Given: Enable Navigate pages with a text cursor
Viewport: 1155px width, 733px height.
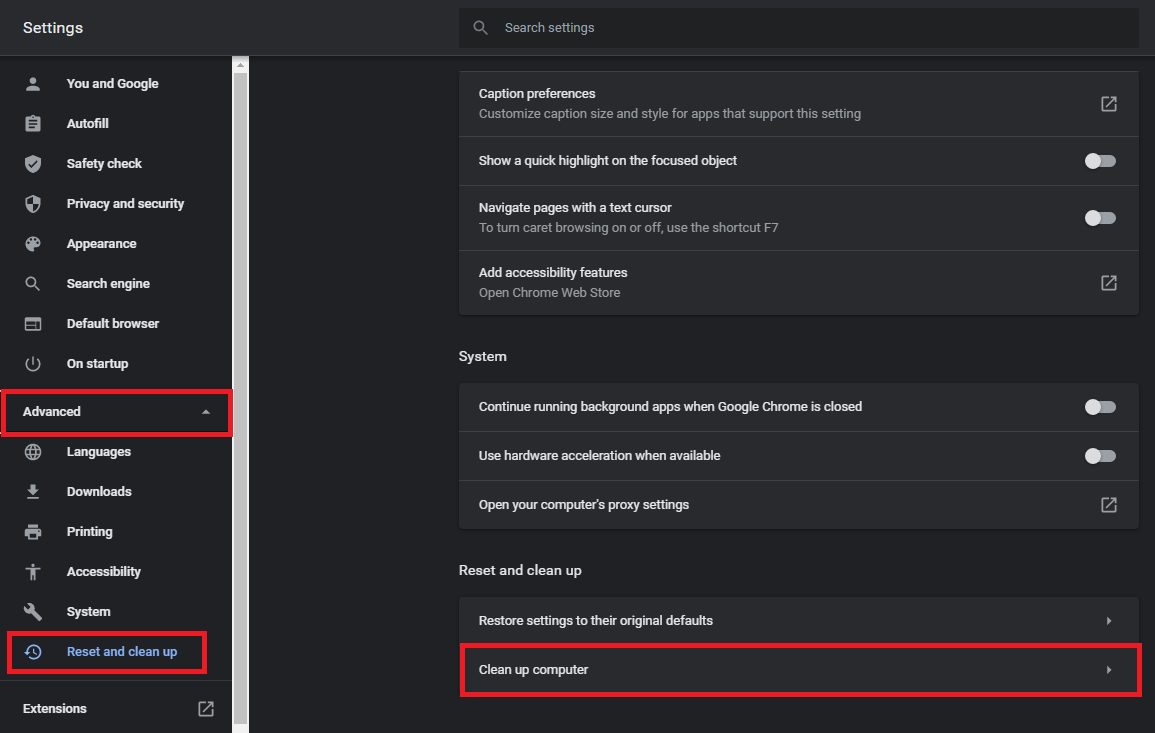Looking at the screenshot, I should (x=1100, y=218).
